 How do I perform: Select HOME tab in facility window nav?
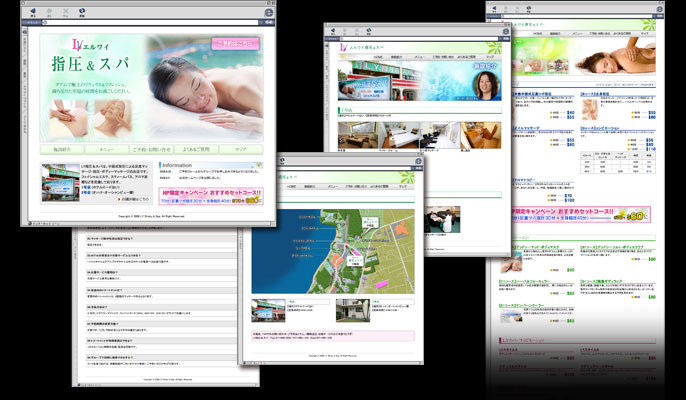[x=378, y=57]
